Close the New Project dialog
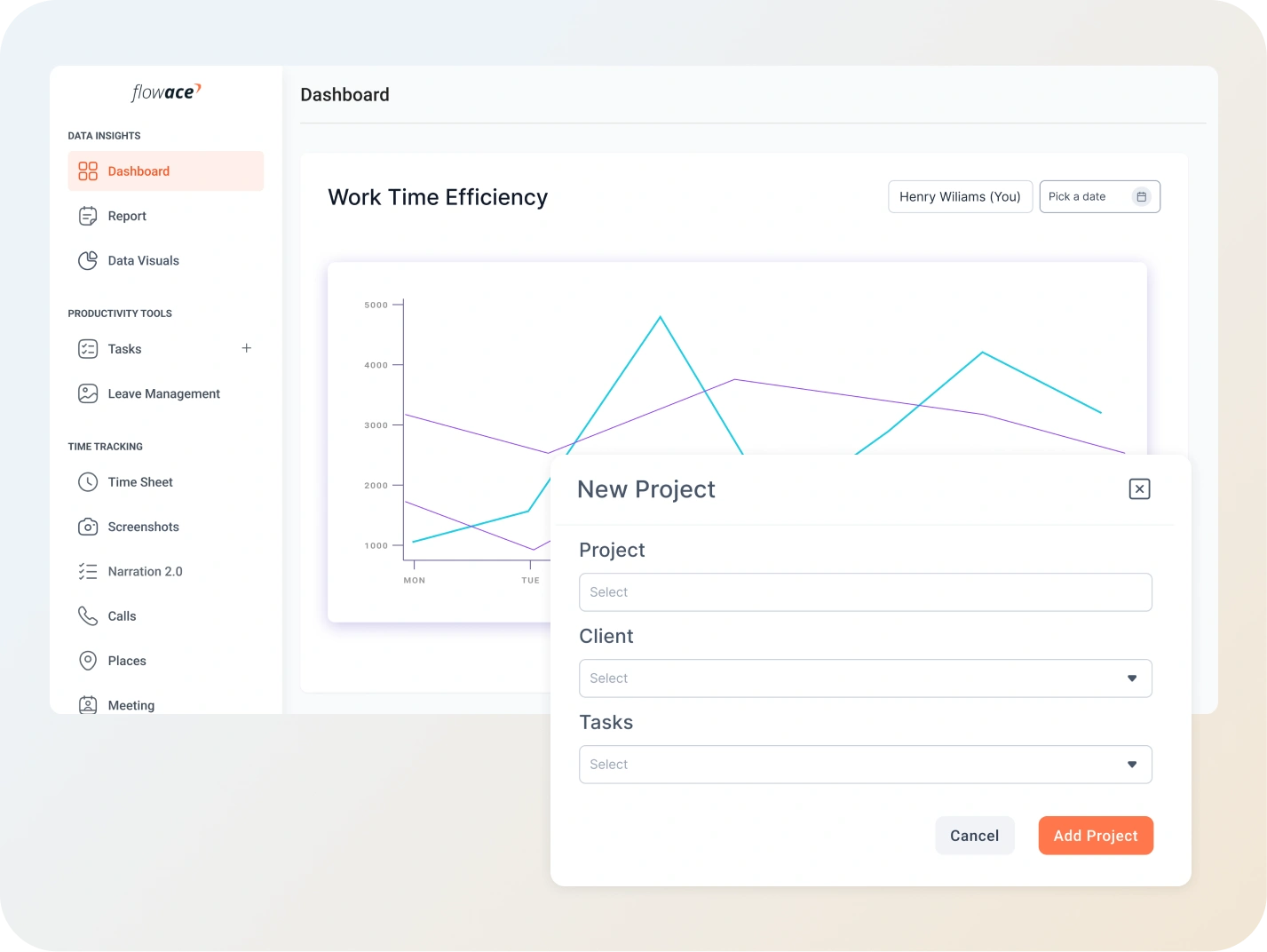The width and height of the screenshot is (1267, 952). pyautogui.click(x=1139, y=489)
